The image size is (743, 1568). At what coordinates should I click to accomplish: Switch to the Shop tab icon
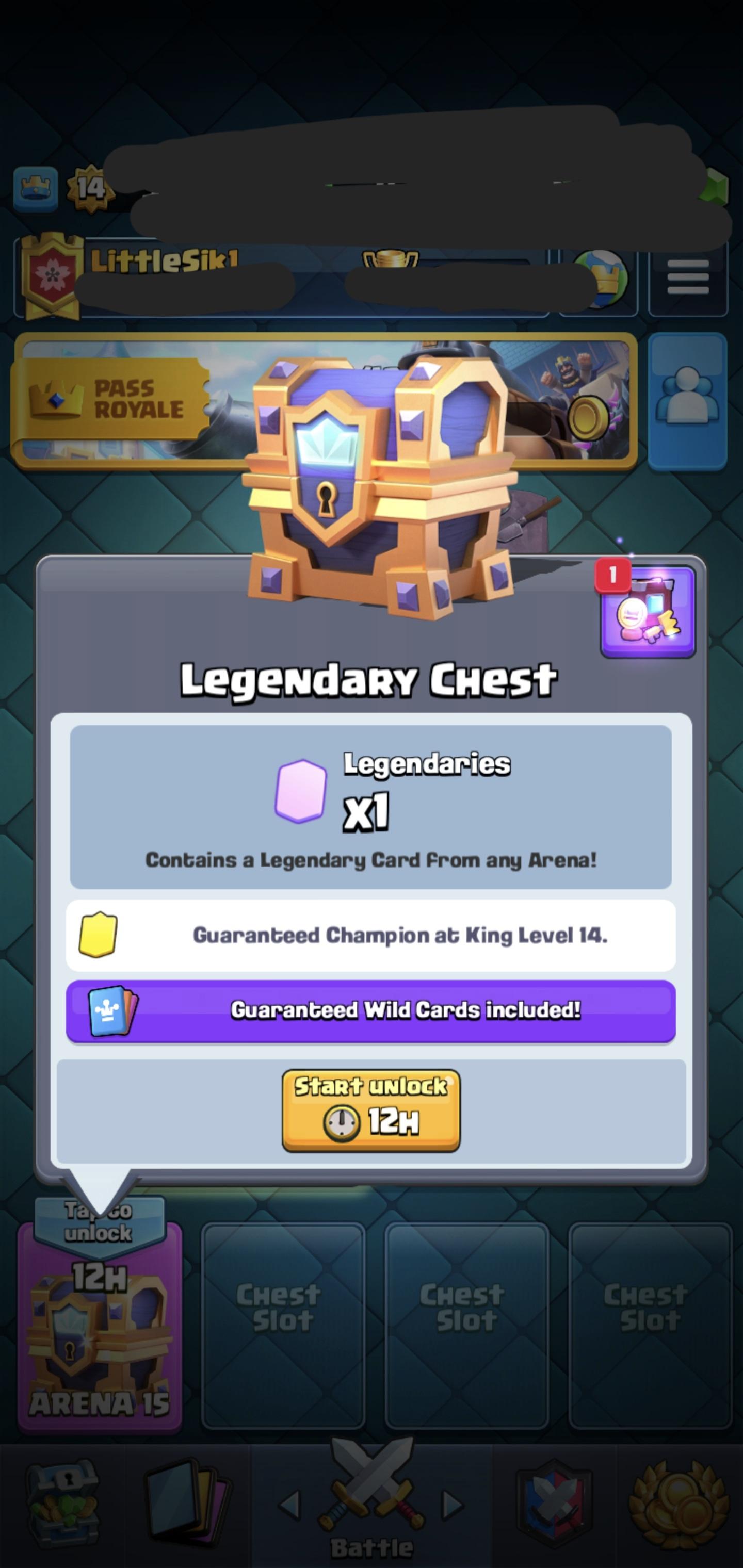[61, 1505]
